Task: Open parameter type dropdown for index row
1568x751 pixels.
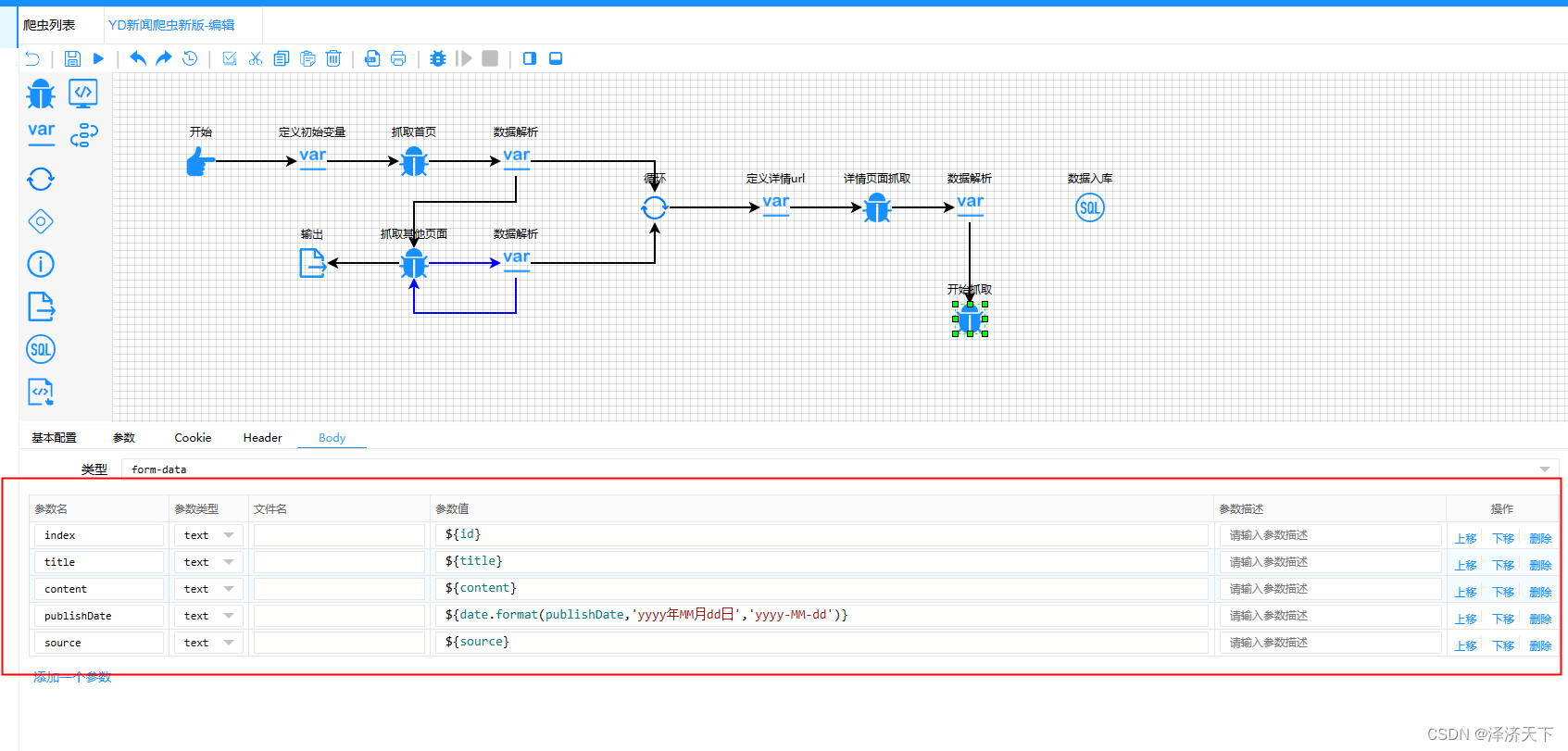Action: [x=208, y=535]
